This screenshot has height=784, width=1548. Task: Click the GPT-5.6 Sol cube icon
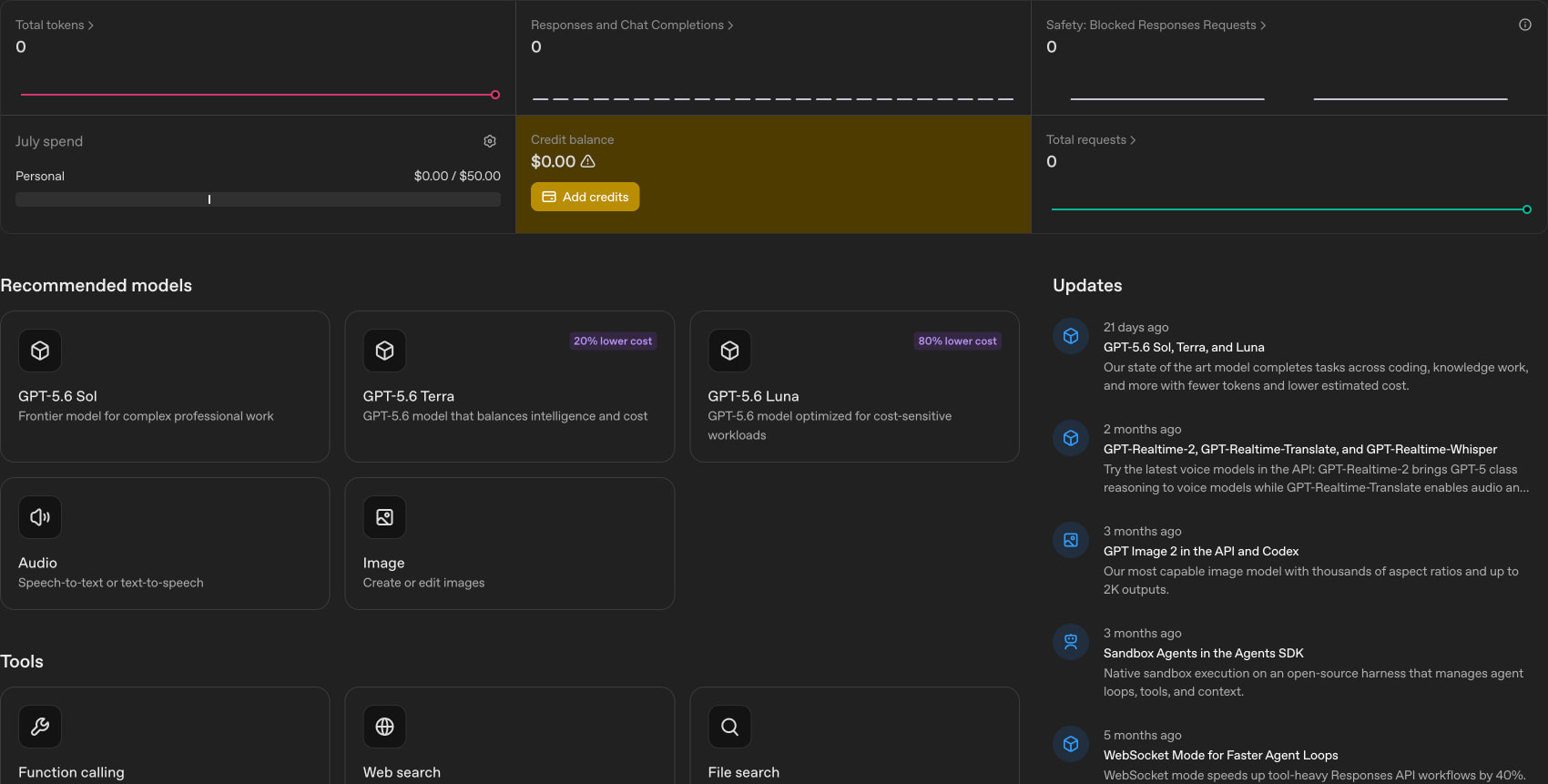click(40, 351)
